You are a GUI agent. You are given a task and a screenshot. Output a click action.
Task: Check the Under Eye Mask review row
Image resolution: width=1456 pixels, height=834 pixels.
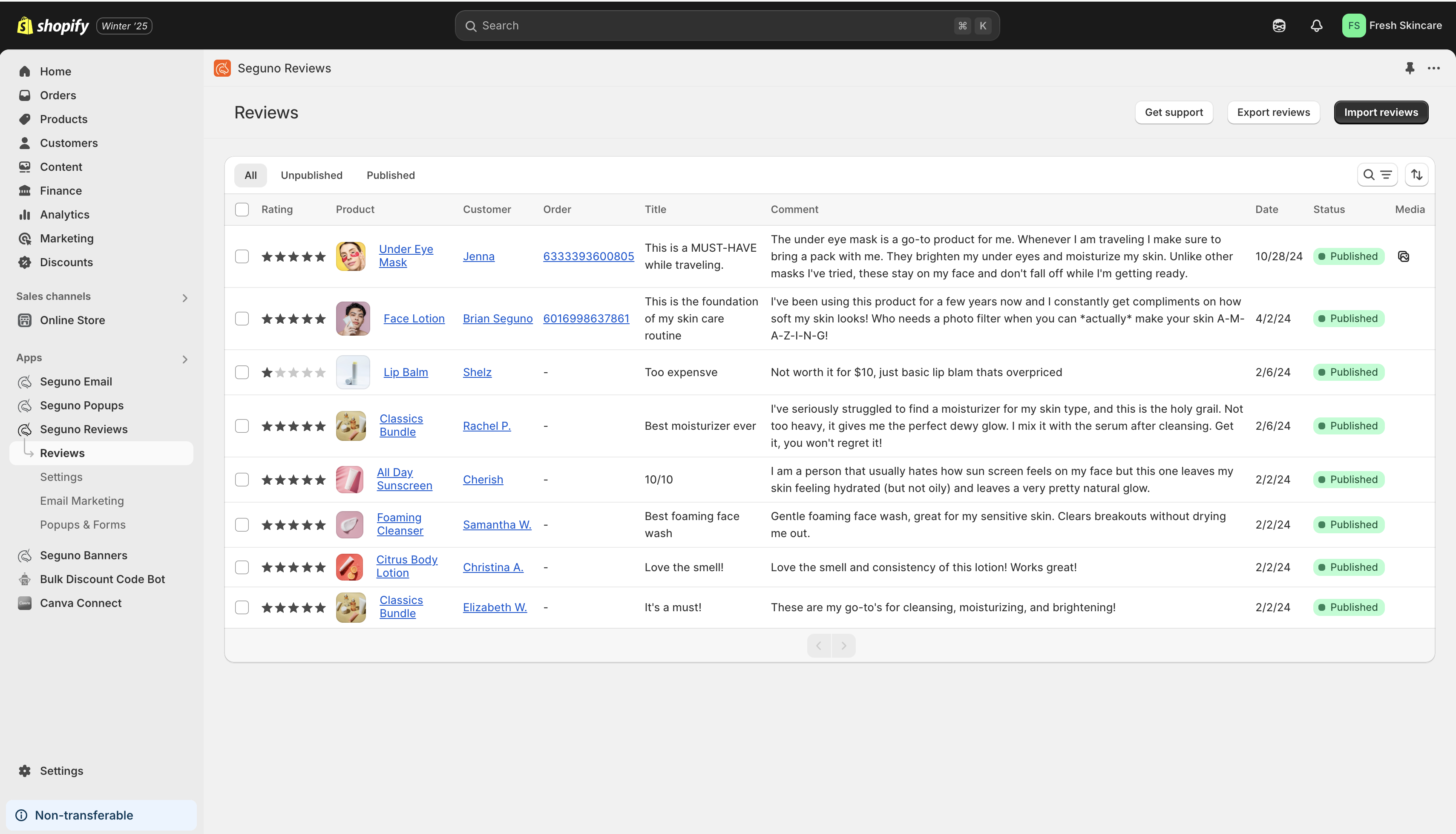242,256
